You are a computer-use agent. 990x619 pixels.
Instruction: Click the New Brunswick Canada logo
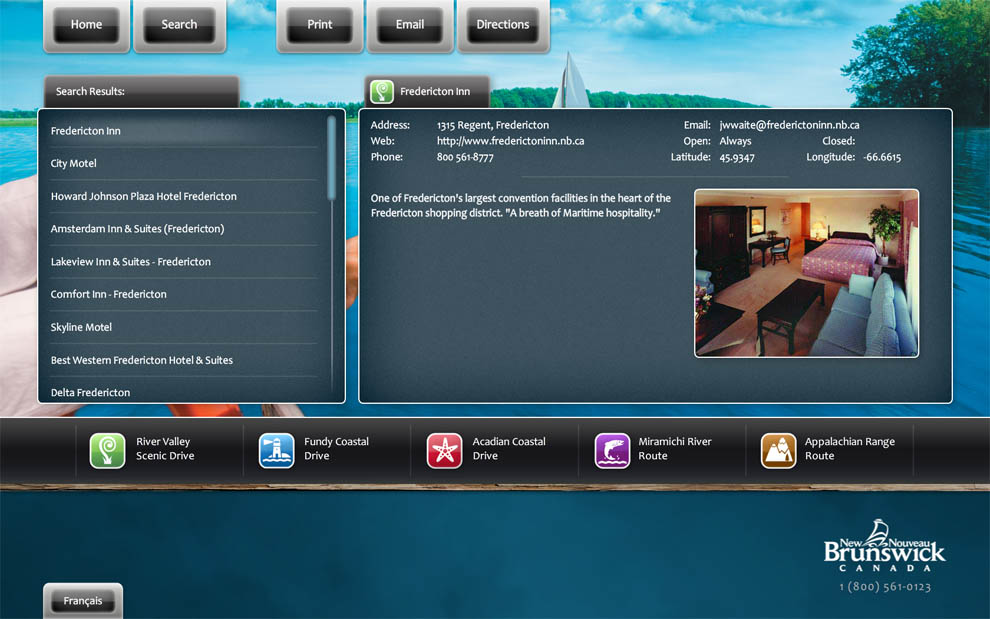[885, 546]
